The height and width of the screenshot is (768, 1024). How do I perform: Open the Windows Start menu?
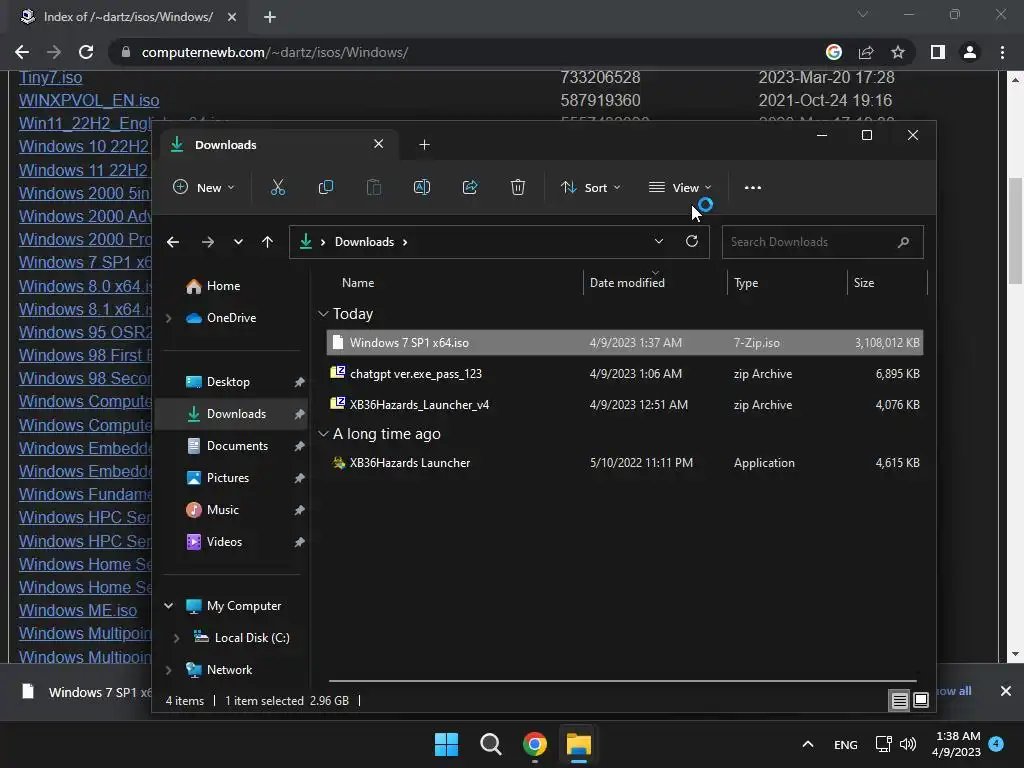pyautogui.click(x=447, y=744)
